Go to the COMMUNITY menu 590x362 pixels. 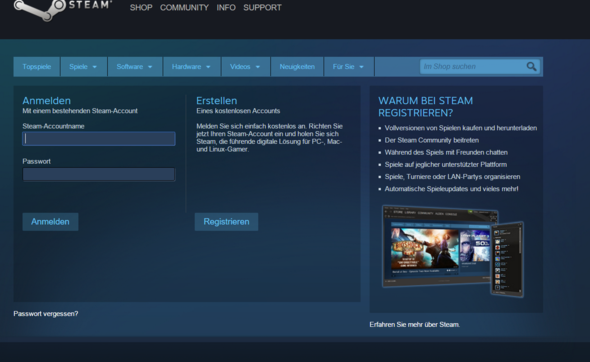[184, 8]
